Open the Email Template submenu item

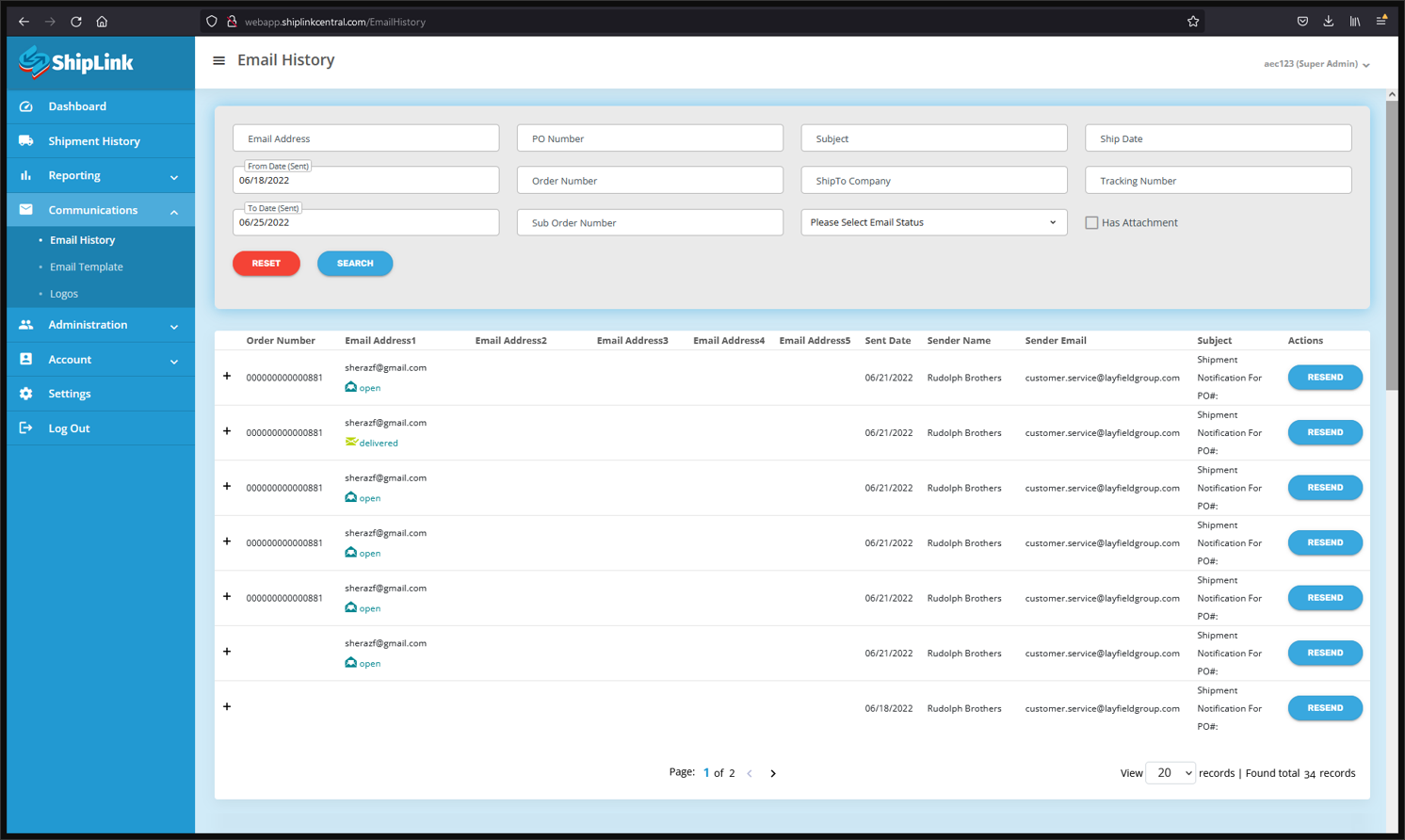point(87,267)
